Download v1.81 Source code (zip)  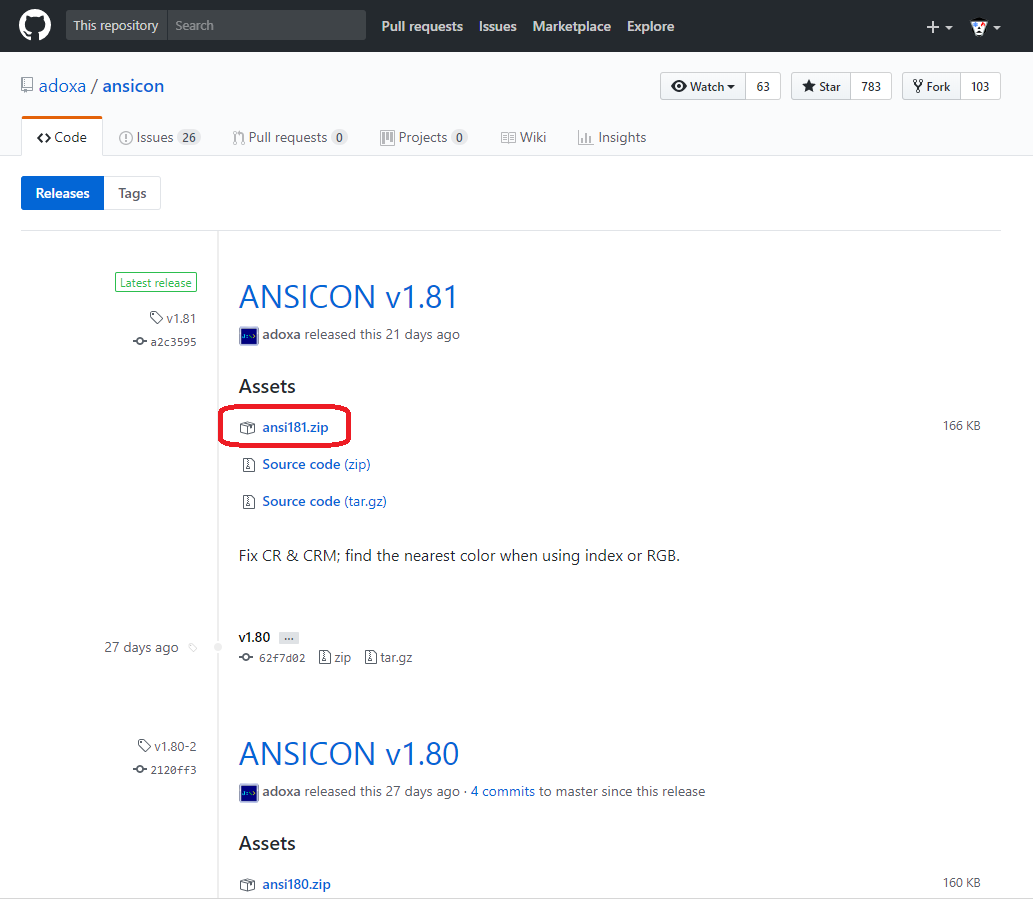click(316, 464)
